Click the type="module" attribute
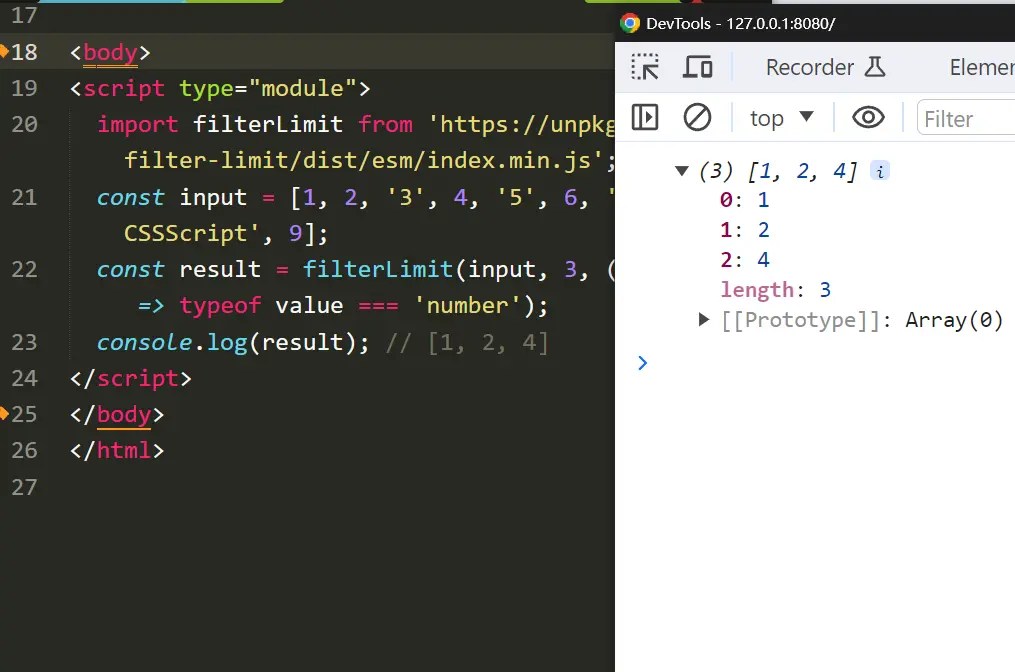Screen dimensions: 1015x672 [268, 88]
